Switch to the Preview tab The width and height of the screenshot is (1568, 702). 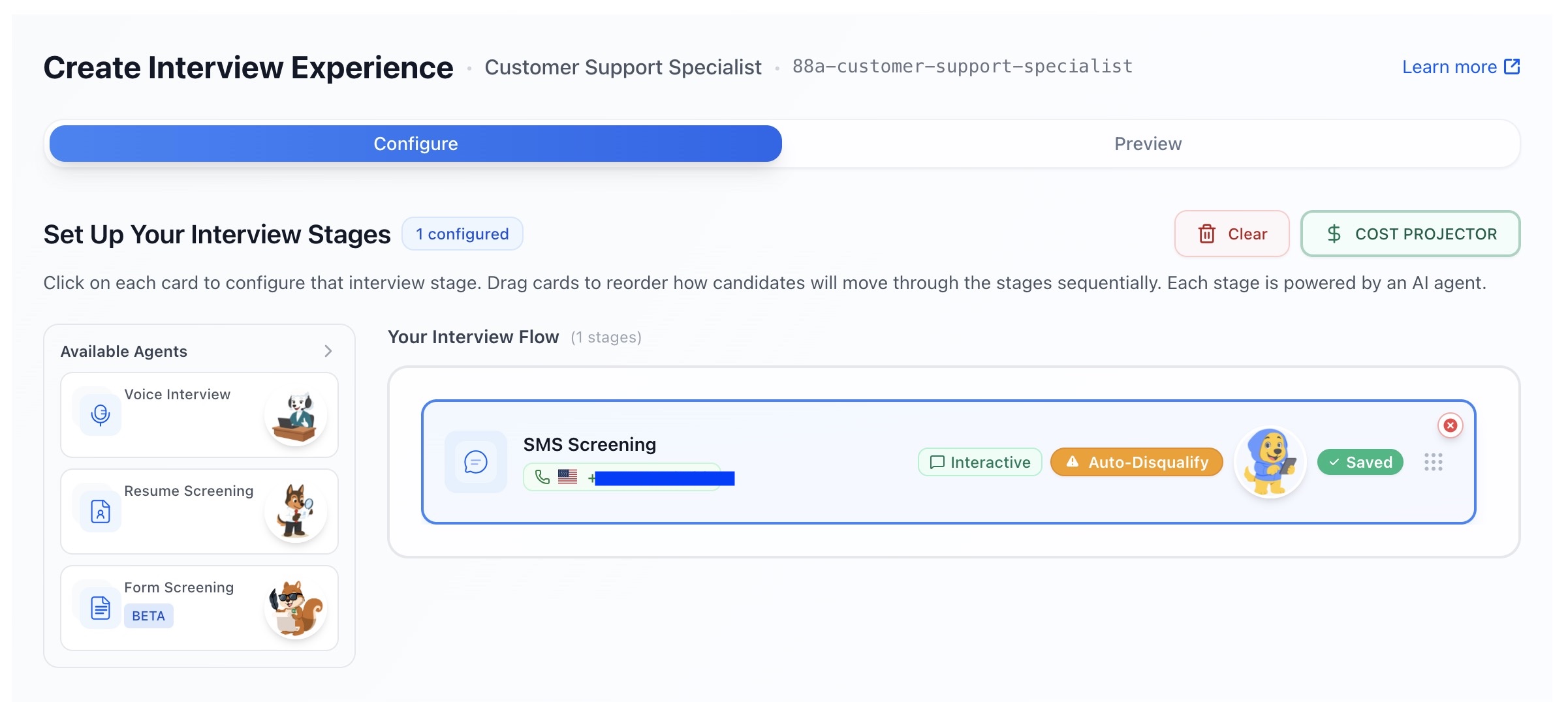(x=1147, y=144)
